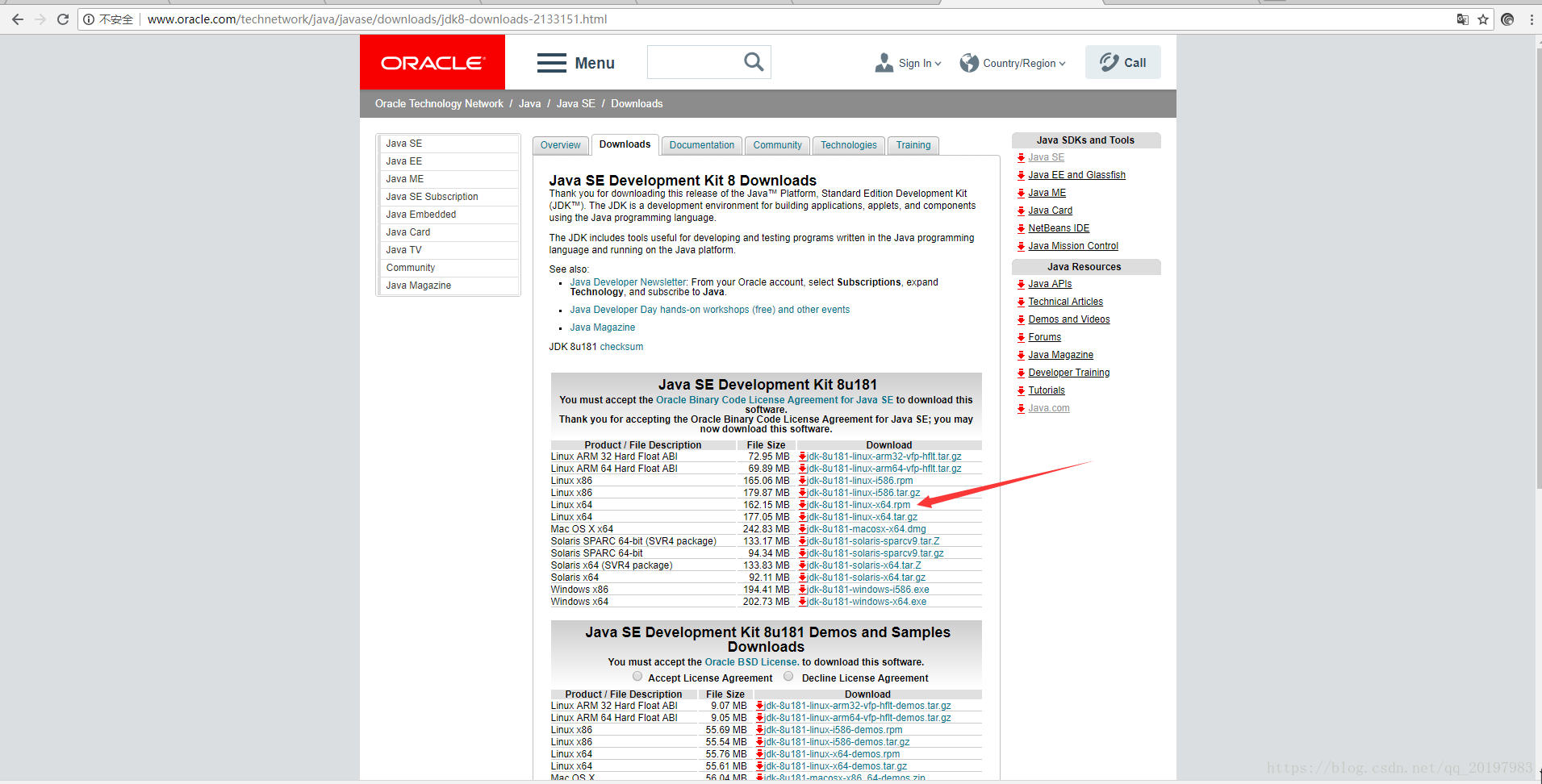
Task: Click download icon for jdk-8u181-linux-arm32-vfp-hflt-demos.tar.gz
Action: [x=759, y=706]
